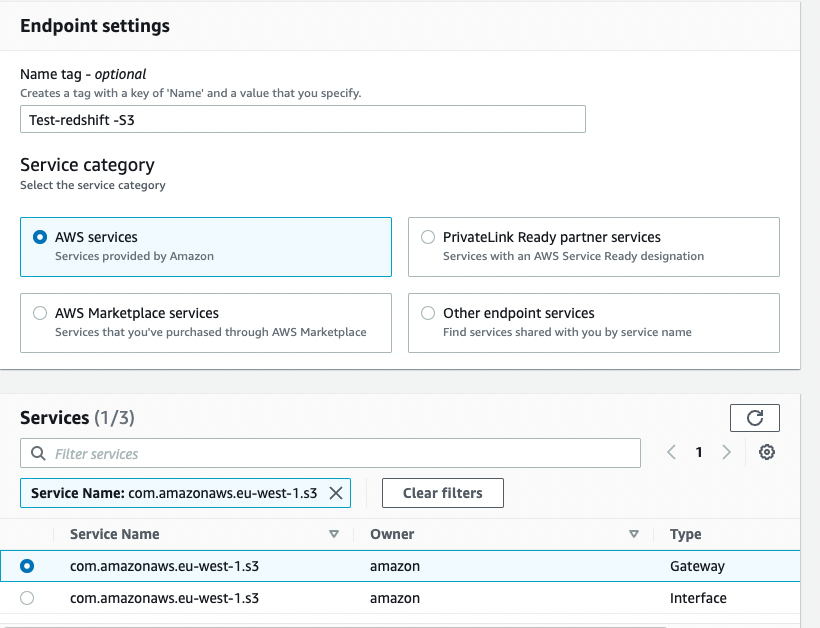This screenshot has height=628, width=820.
Task: Sort by the Service Name column arrow
Action: tap(334, 535)
